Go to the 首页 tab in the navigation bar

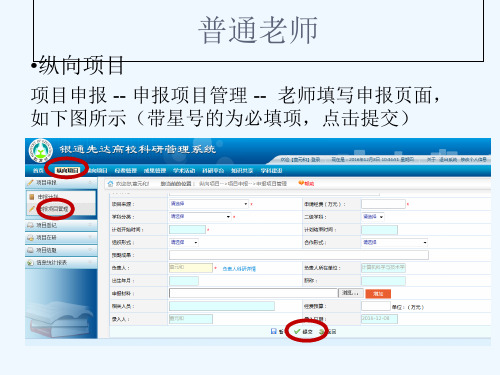[x=38, y=171]
